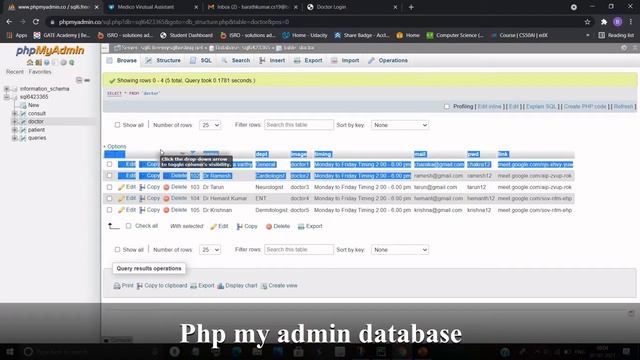Switch to SQL tab
This screenshot has width=640, height=360.
[x=201, y=60]
